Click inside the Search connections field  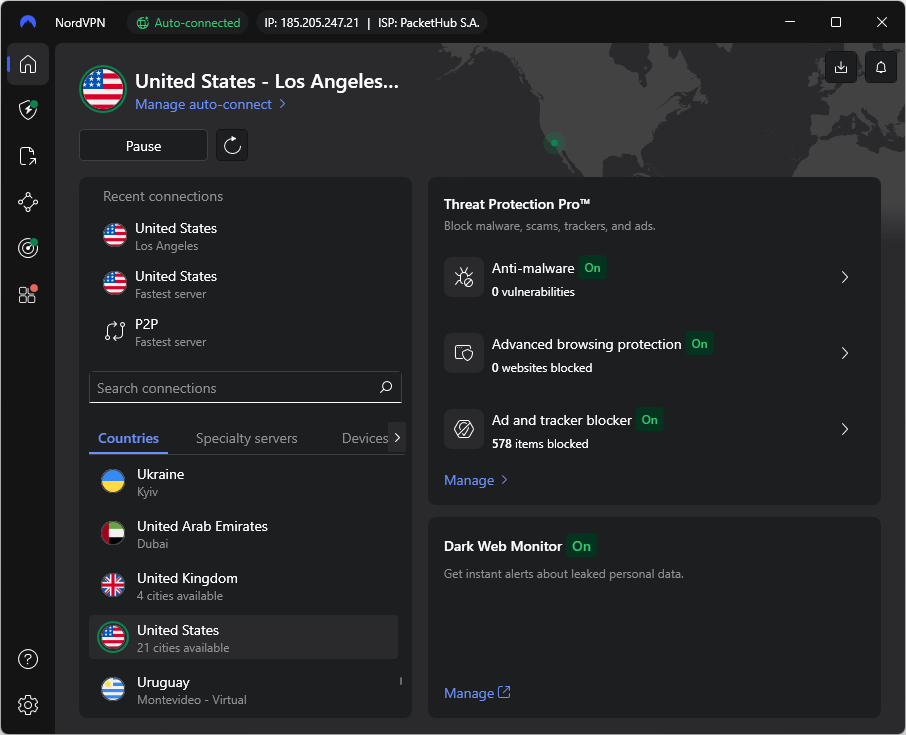[230, 388]
